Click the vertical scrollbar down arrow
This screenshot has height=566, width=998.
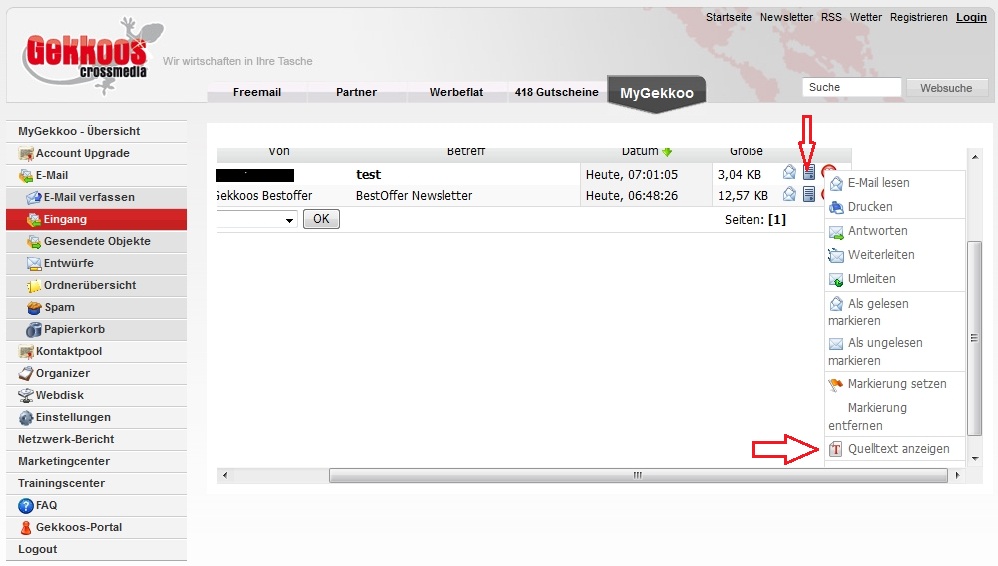point(974,458)
